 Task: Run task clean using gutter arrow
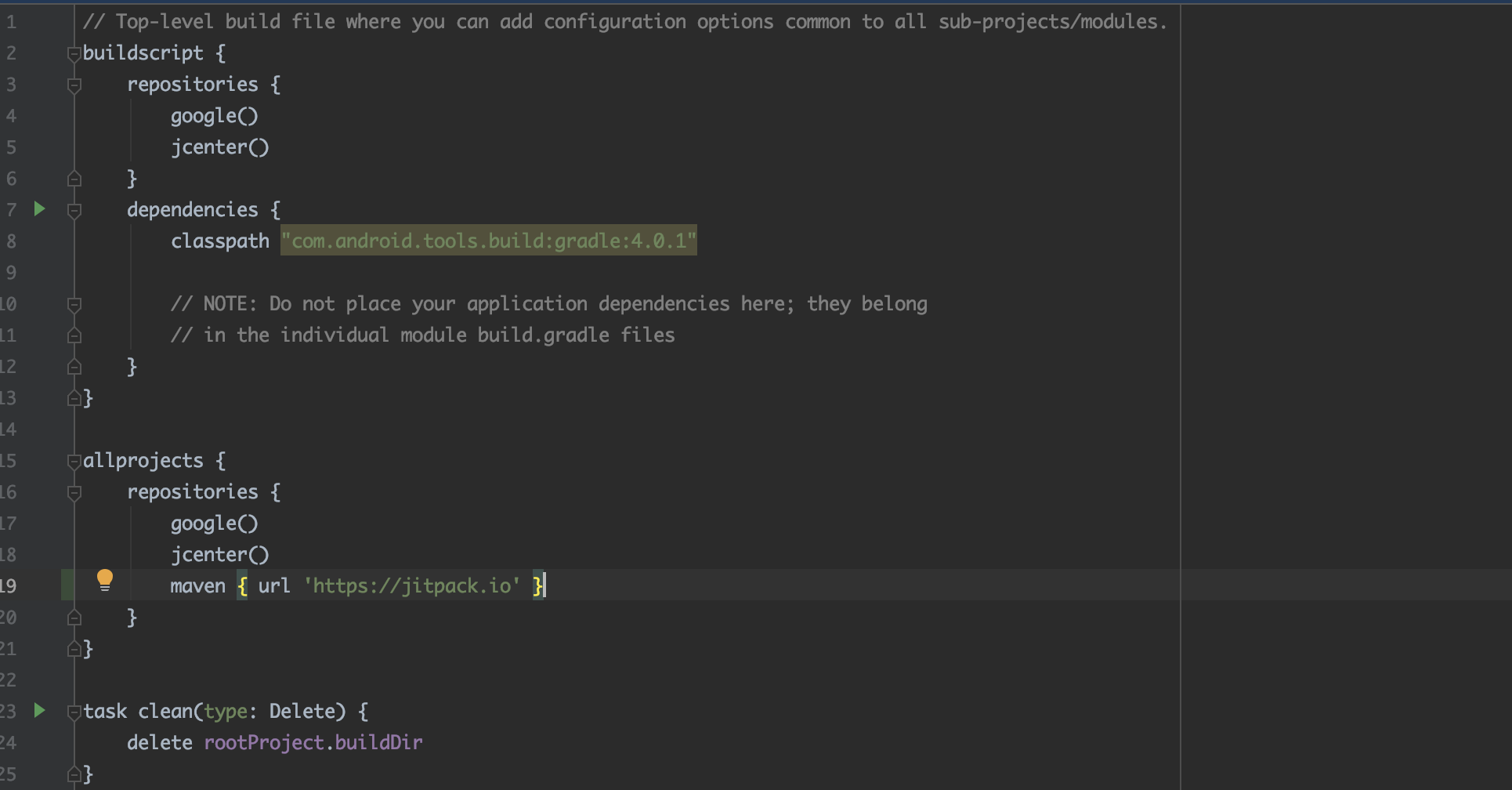tap(39, 710)
